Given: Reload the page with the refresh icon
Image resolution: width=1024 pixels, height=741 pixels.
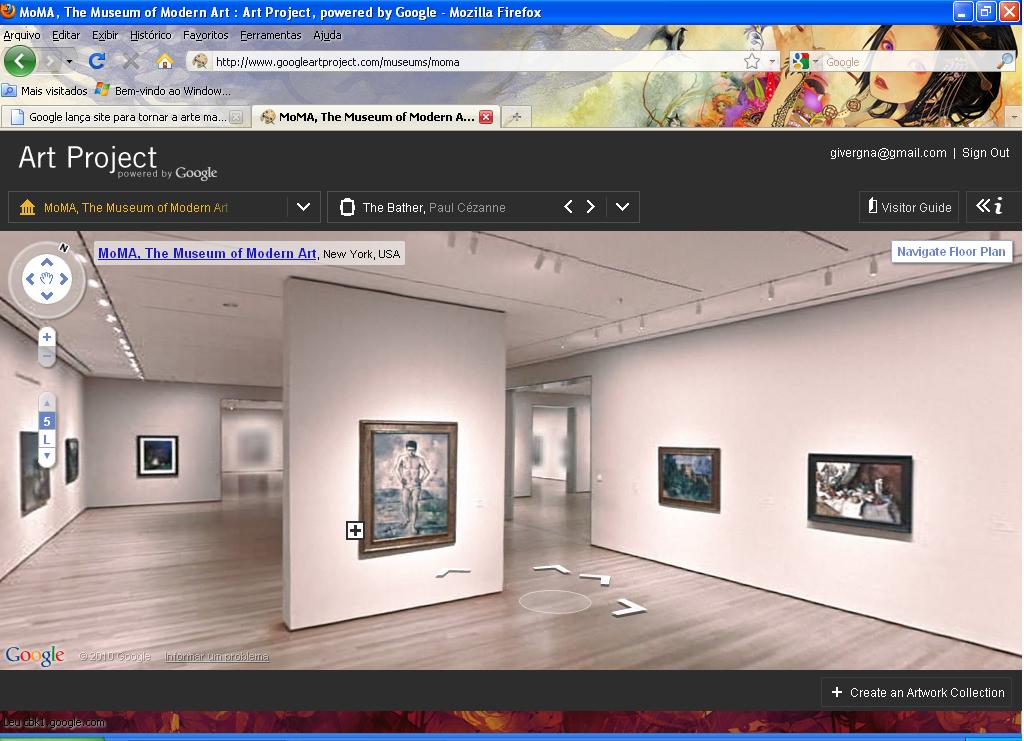Looking at the screenshot, I should pos(97,61).
